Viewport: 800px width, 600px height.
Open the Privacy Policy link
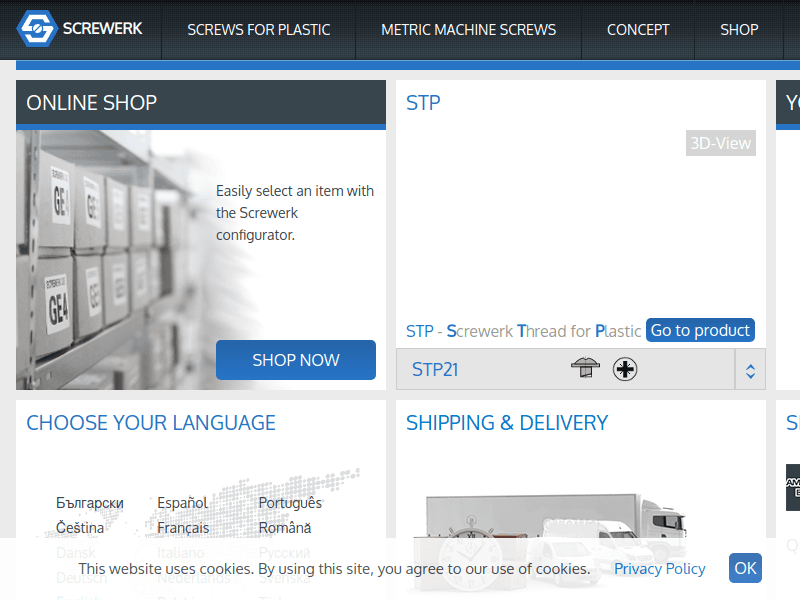[x=659, y=568]
